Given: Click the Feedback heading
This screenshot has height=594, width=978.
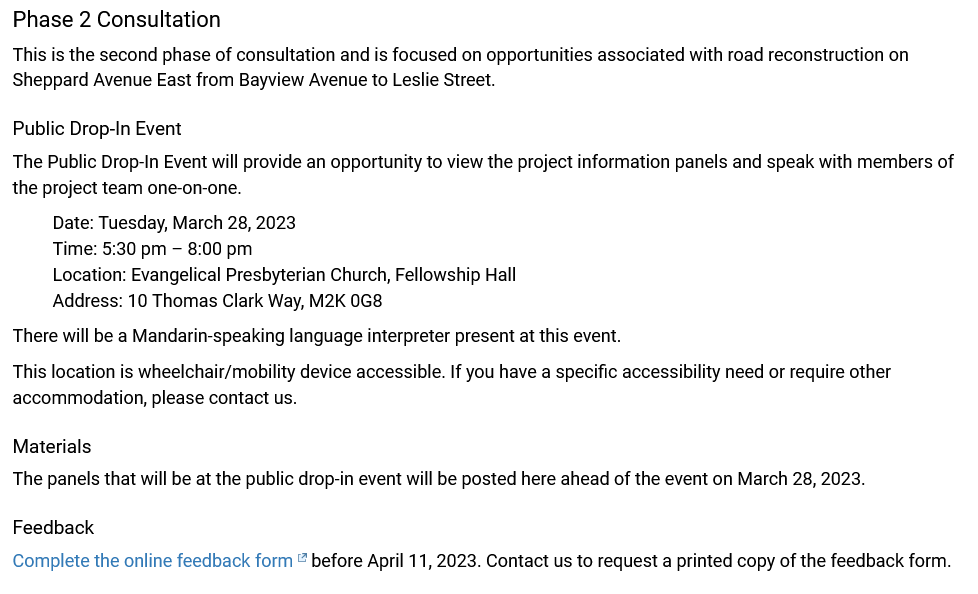Looking at the screenshot, I should pos(53,528).
